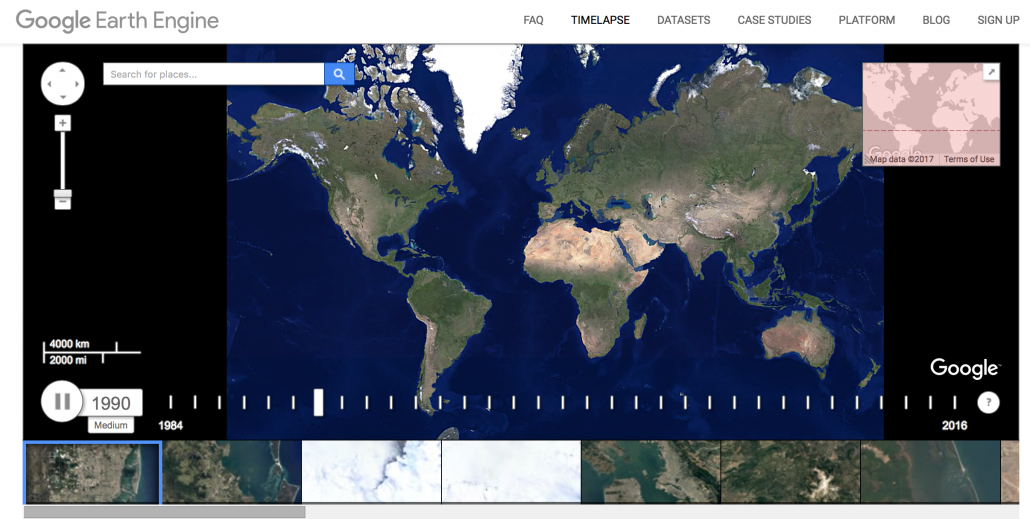Click the 1990 current year display
The width and height of the screenshot is (1030, 519).
point(110,403)
